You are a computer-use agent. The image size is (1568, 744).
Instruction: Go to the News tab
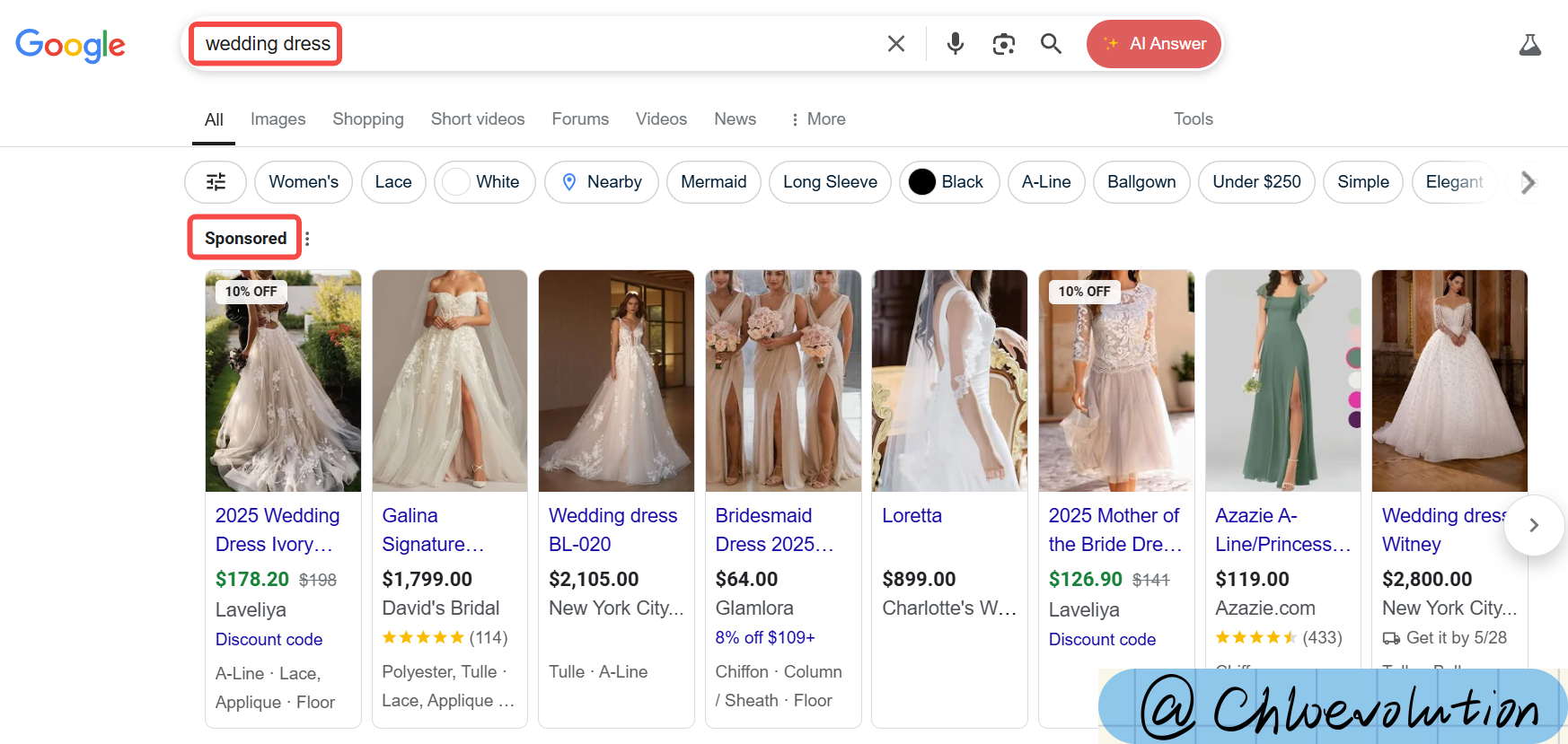click(735, 118)
